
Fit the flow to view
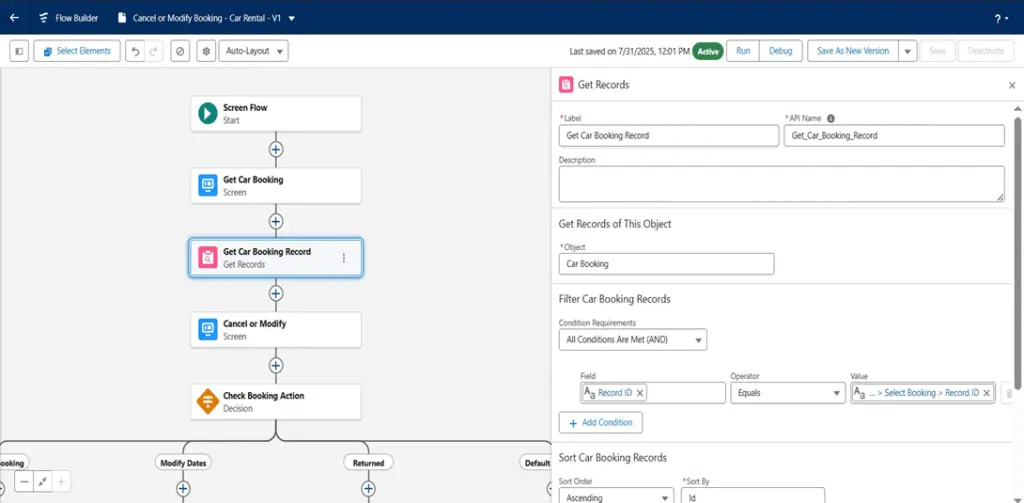click(x=42, y=482)
